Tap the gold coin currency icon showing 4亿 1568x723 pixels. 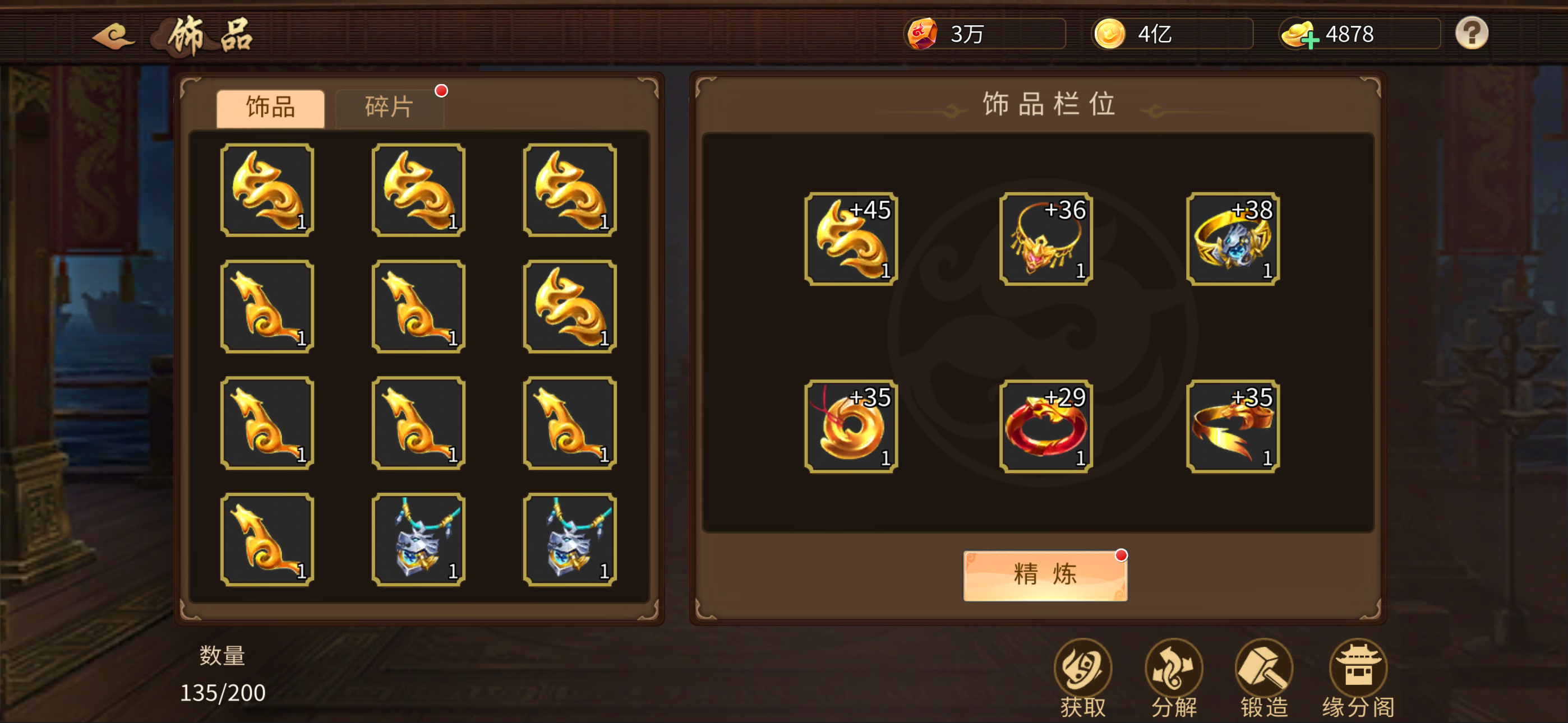pyautogui.click(x=1109, y=34)
